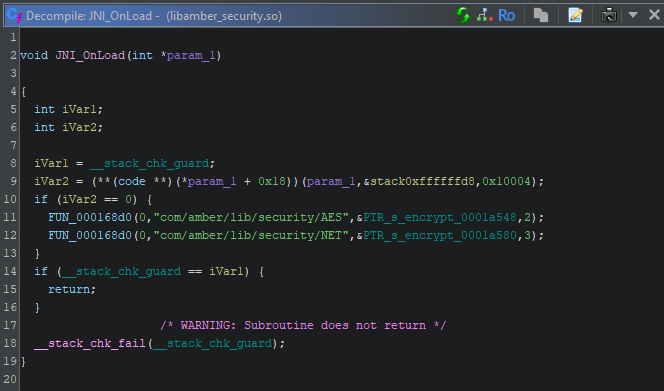The image size is (664, 391).
Task: Click the iVar2 declaration on line 6
Action: 80,128
